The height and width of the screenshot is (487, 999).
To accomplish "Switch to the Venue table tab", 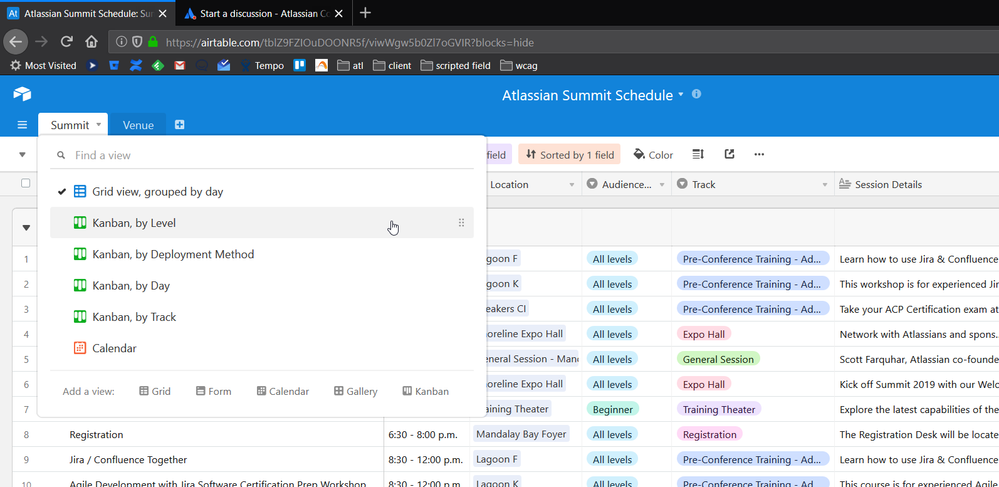I will pyautogui.click(x=138, y=125).
